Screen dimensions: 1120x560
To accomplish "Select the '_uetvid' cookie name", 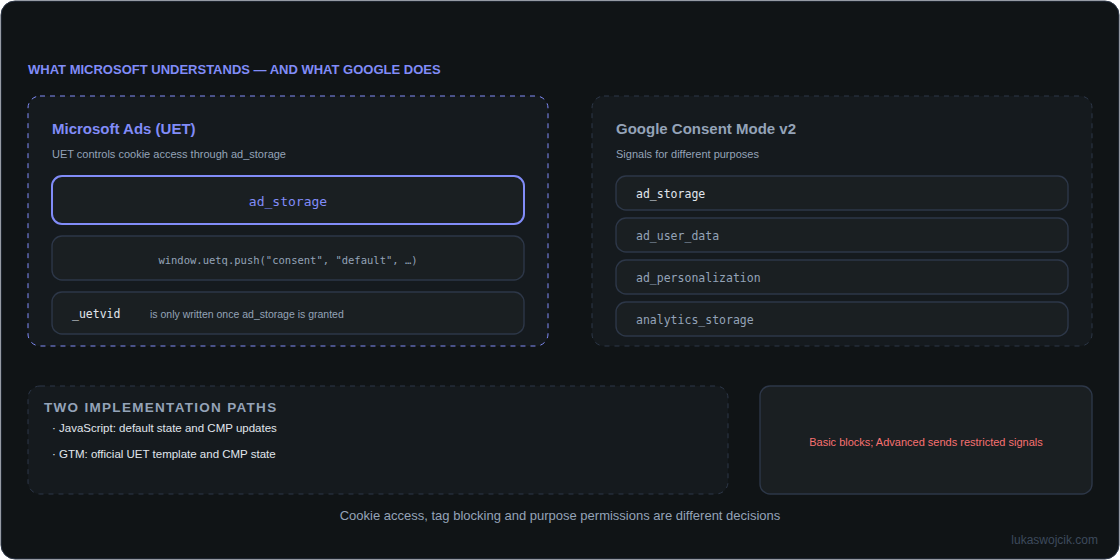I will click(x=96, y=314).
